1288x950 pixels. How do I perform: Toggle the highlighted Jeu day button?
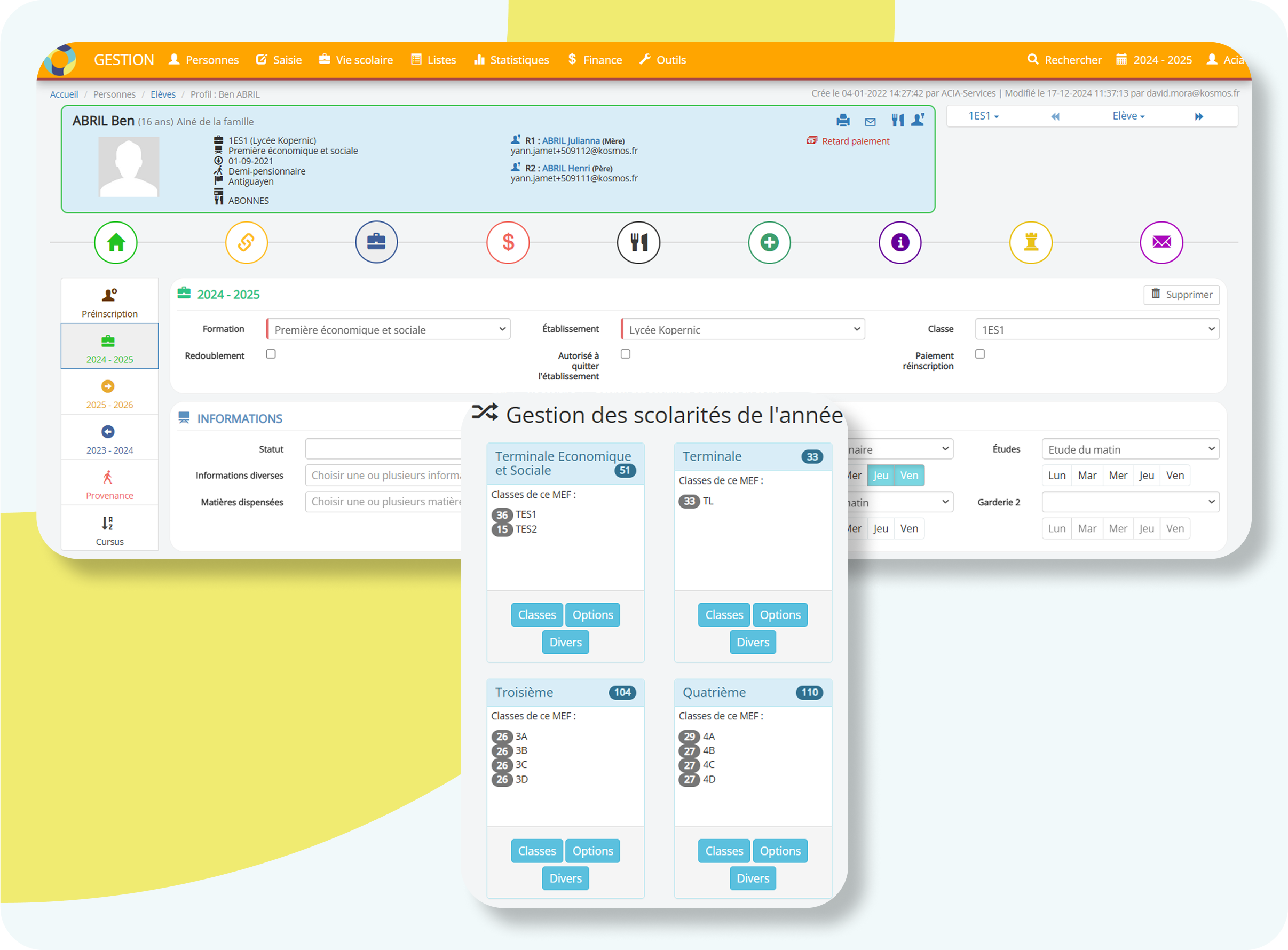coord(881,476)
